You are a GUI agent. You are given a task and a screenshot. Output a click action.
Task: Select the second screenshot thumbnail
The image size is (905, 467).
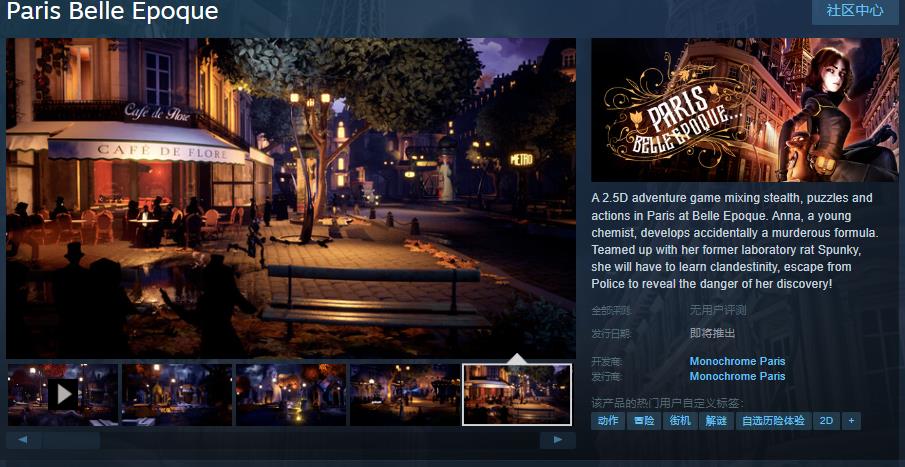(x=176, y=394)
